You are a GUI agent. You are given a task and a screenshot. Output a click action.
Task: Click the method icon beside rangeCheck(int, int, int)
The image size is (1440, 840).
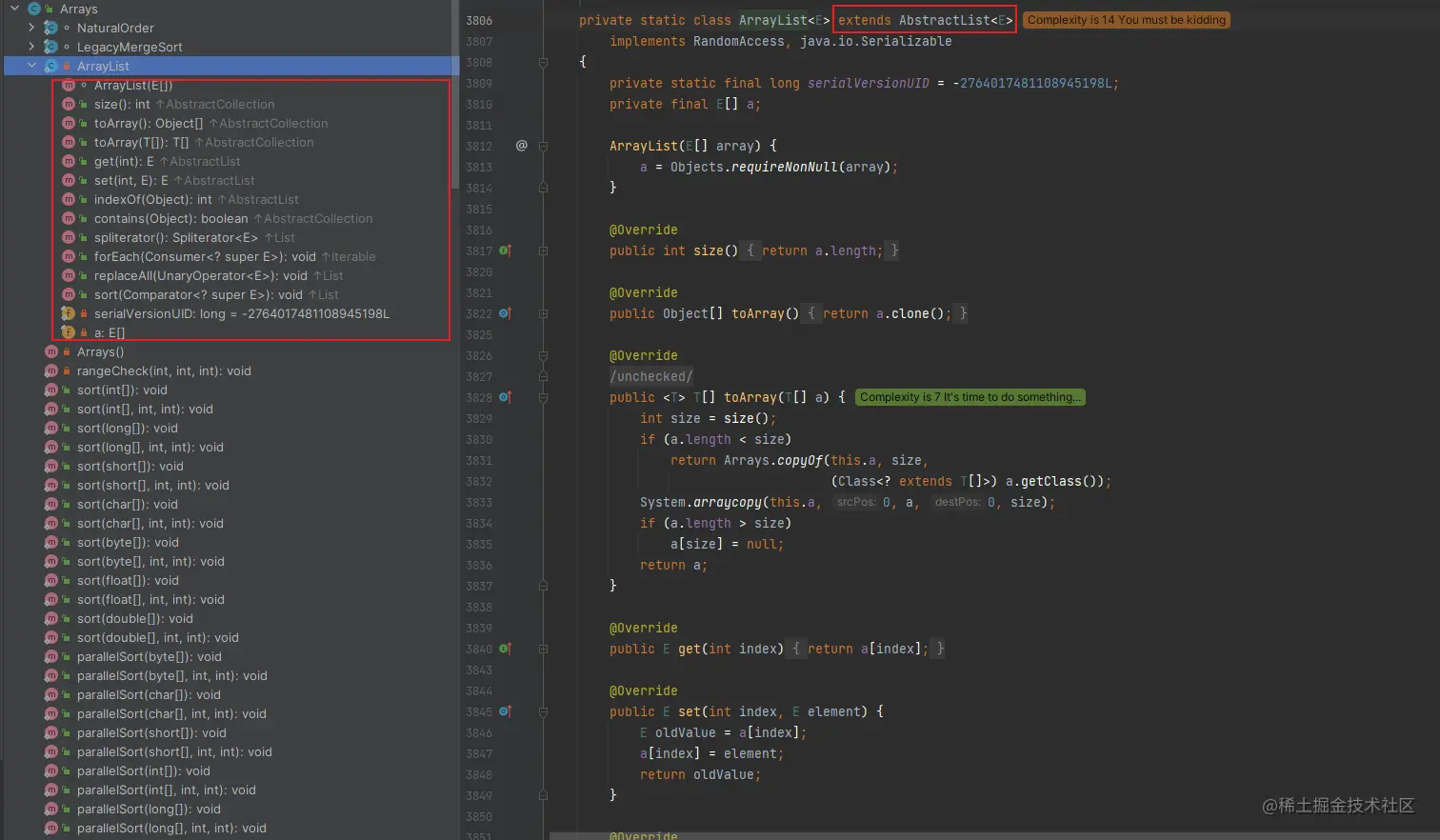51,370
